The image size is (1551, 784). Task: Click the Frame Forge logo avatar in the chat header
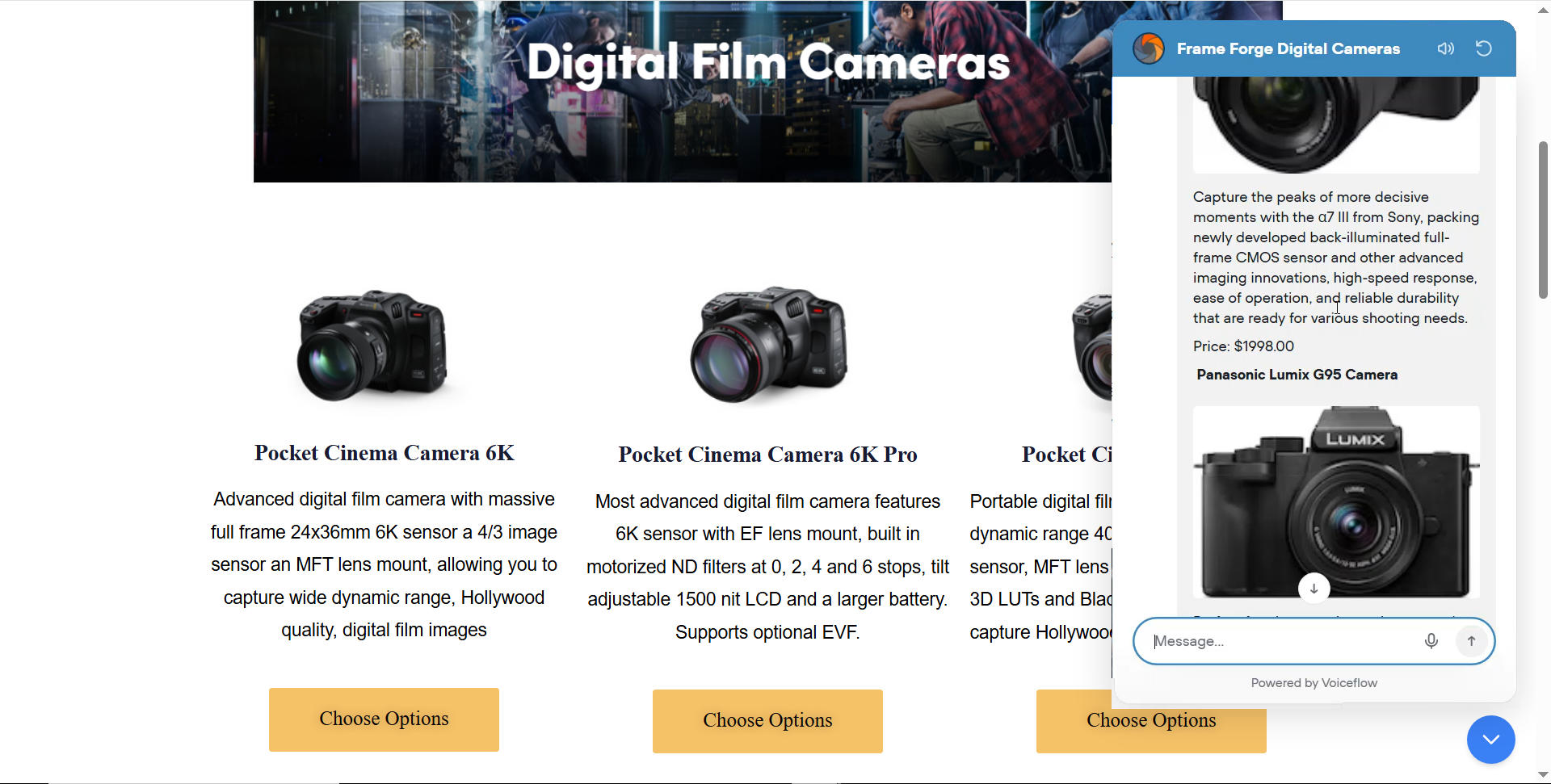[1148, 48]
